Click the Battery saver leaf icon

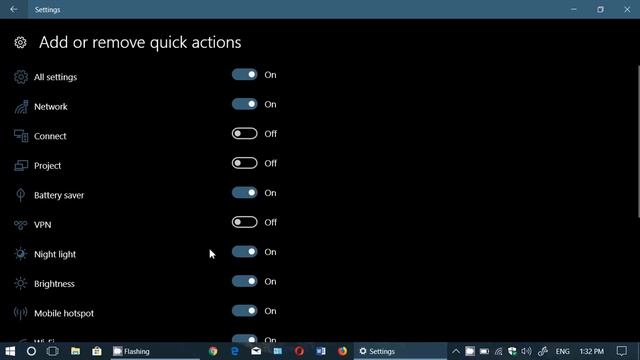pos(20,195)
